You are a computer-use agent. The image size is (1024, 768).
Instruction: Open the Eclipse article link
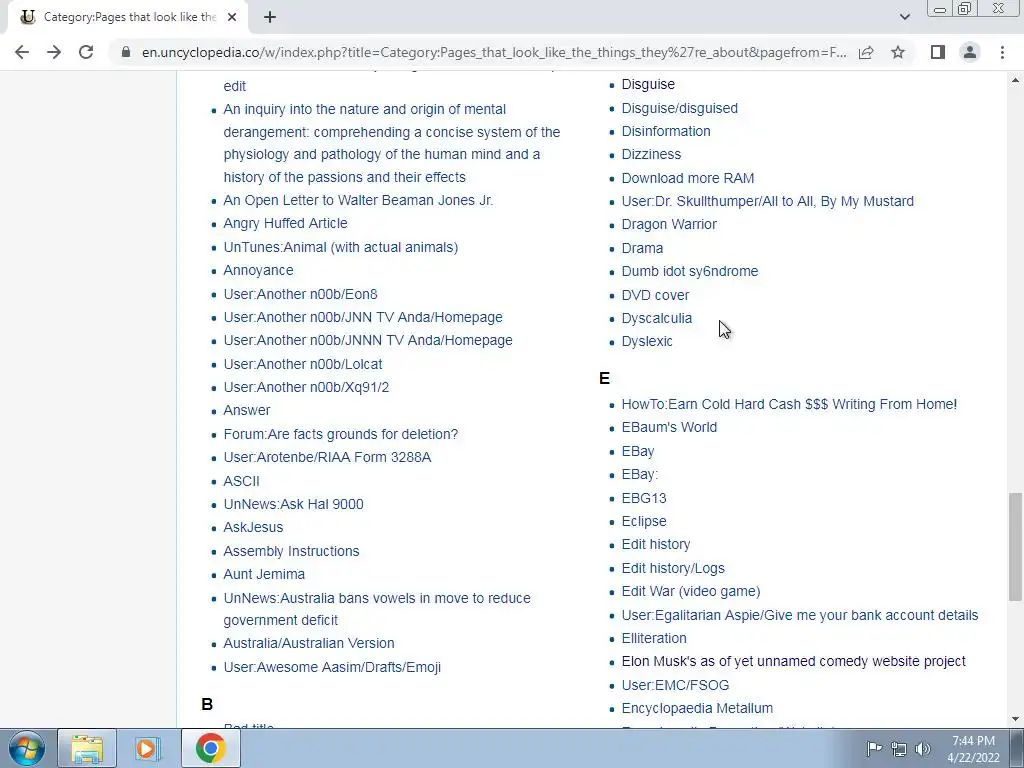[x=644, y=521]
